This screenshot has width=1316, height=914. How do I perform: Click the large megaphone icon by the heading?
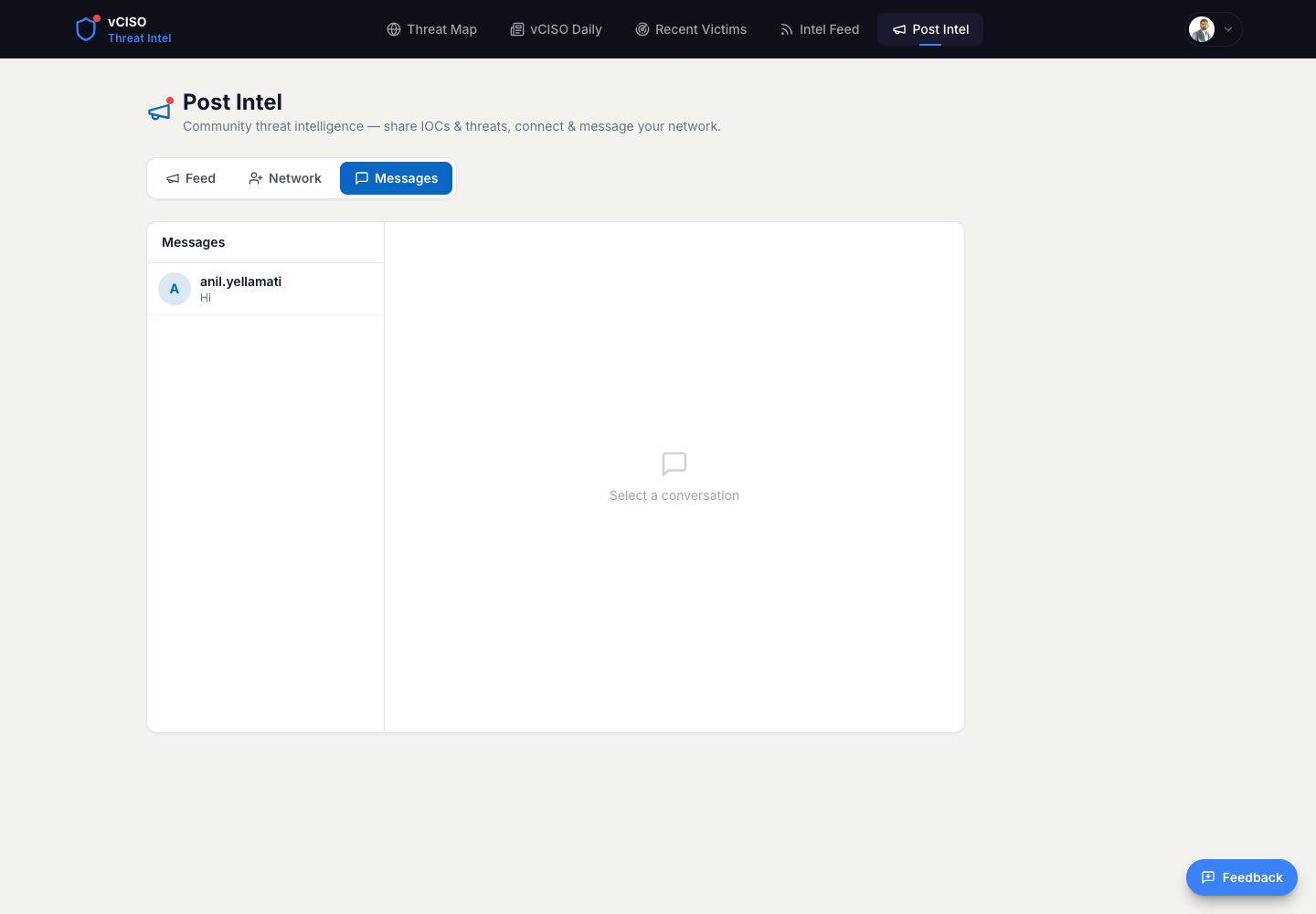[x=160, y=111]
